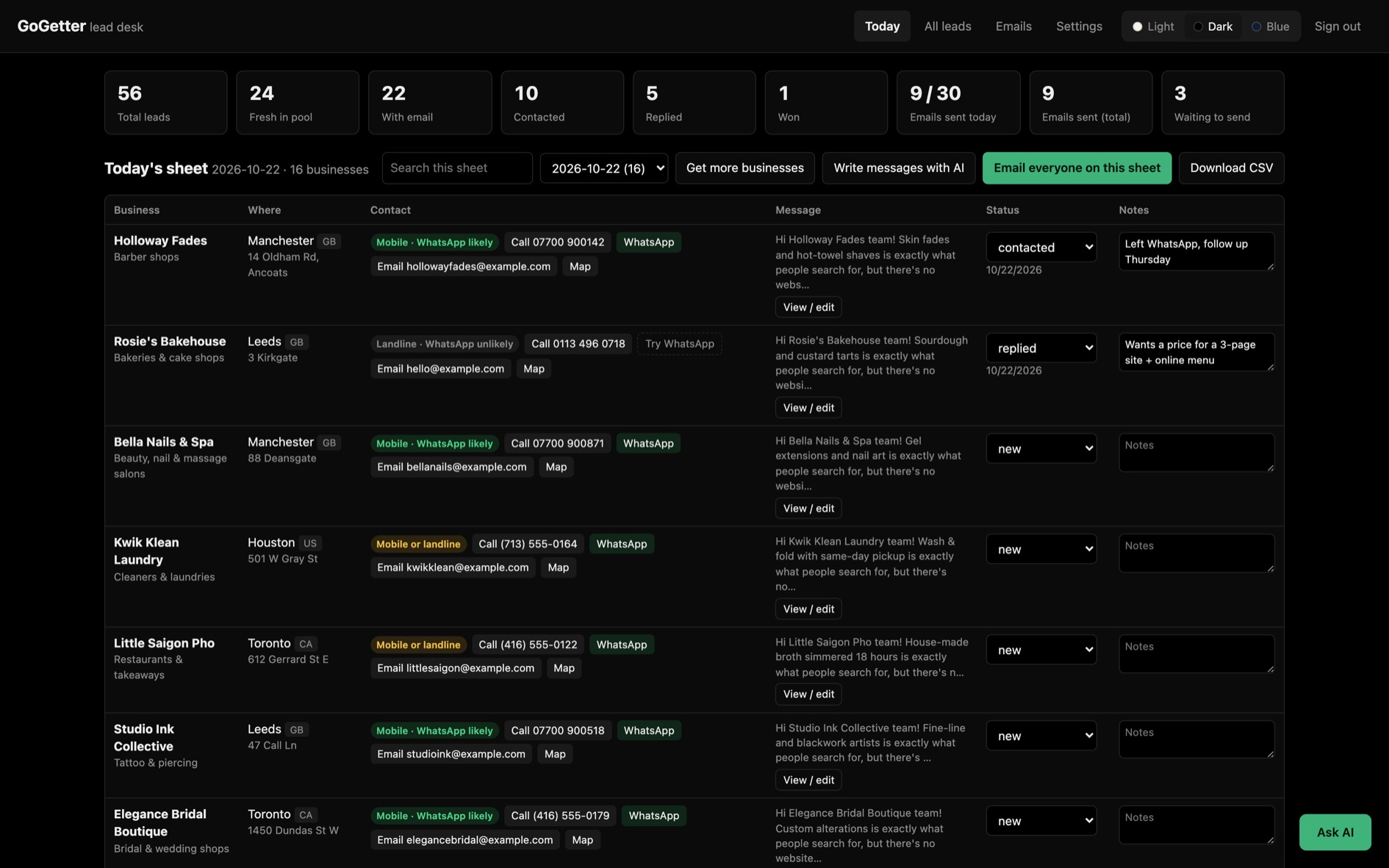Click Call (416) 555-0122
Screen dimensions: 1389x868
528,645
